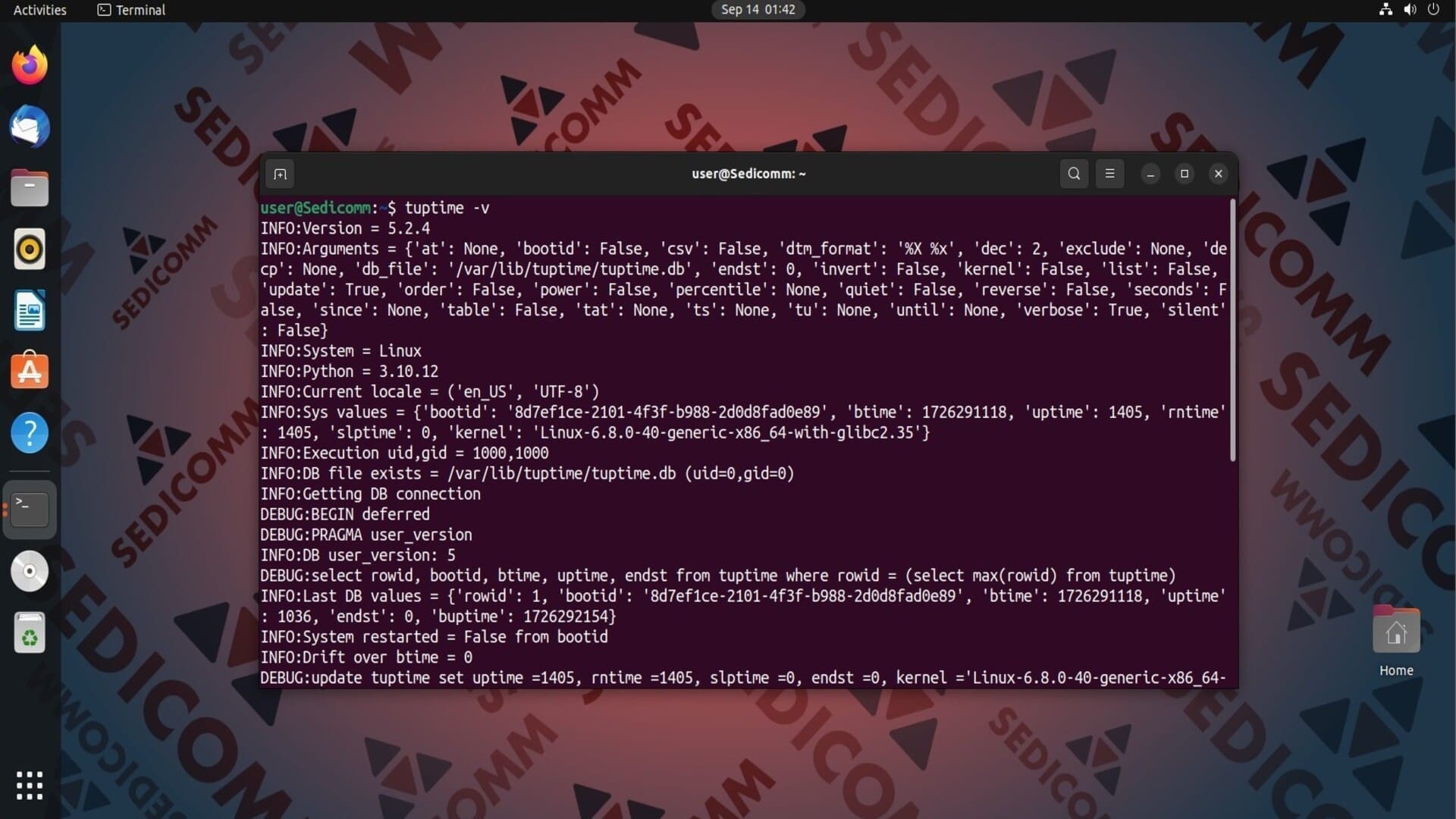Open the disc drive icon in the dock
The image size is (1456, 819).
point(30,571)
